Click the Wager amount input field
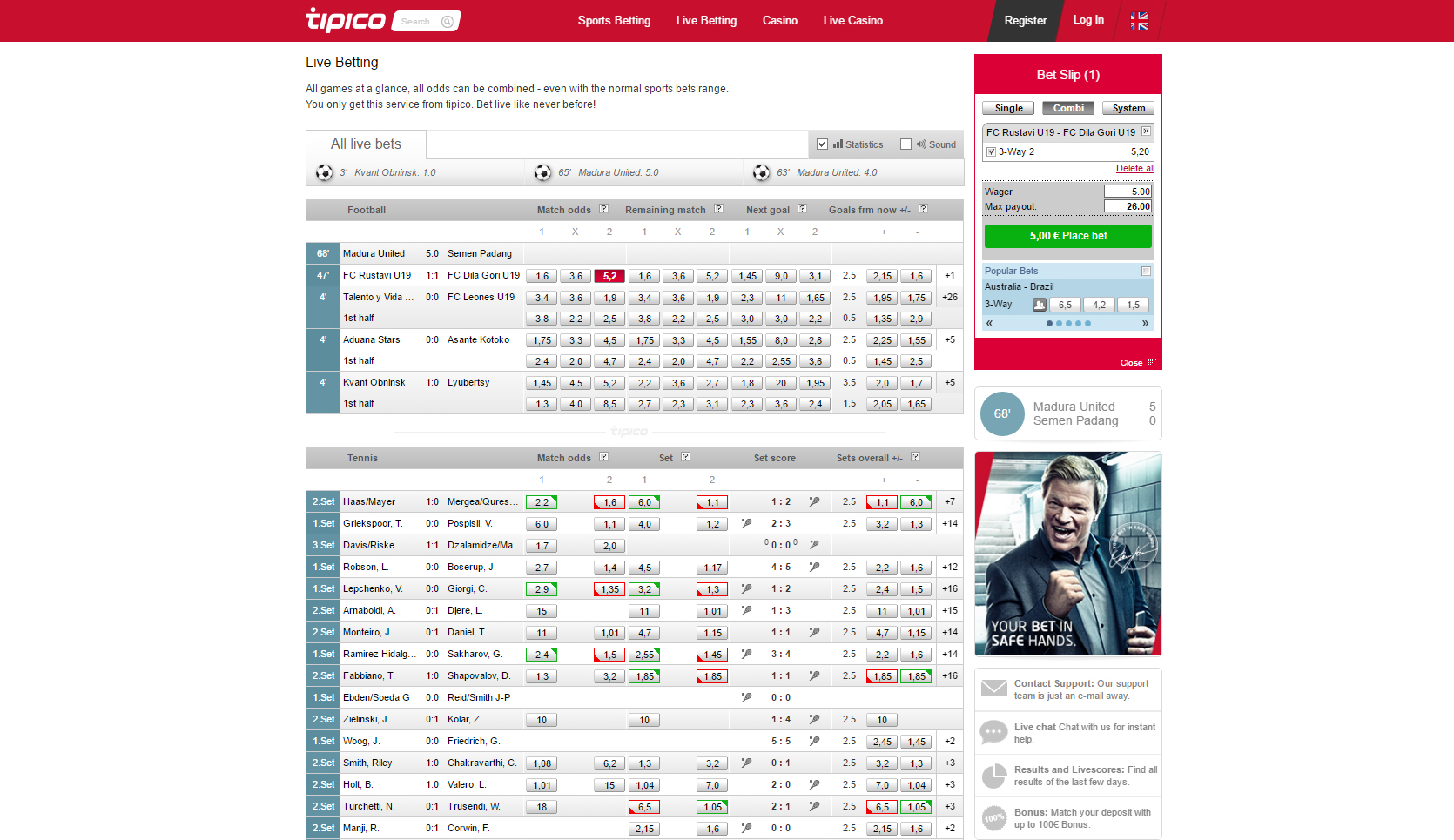Screen dimensions: 1454x840 (x=1128, y=192)
